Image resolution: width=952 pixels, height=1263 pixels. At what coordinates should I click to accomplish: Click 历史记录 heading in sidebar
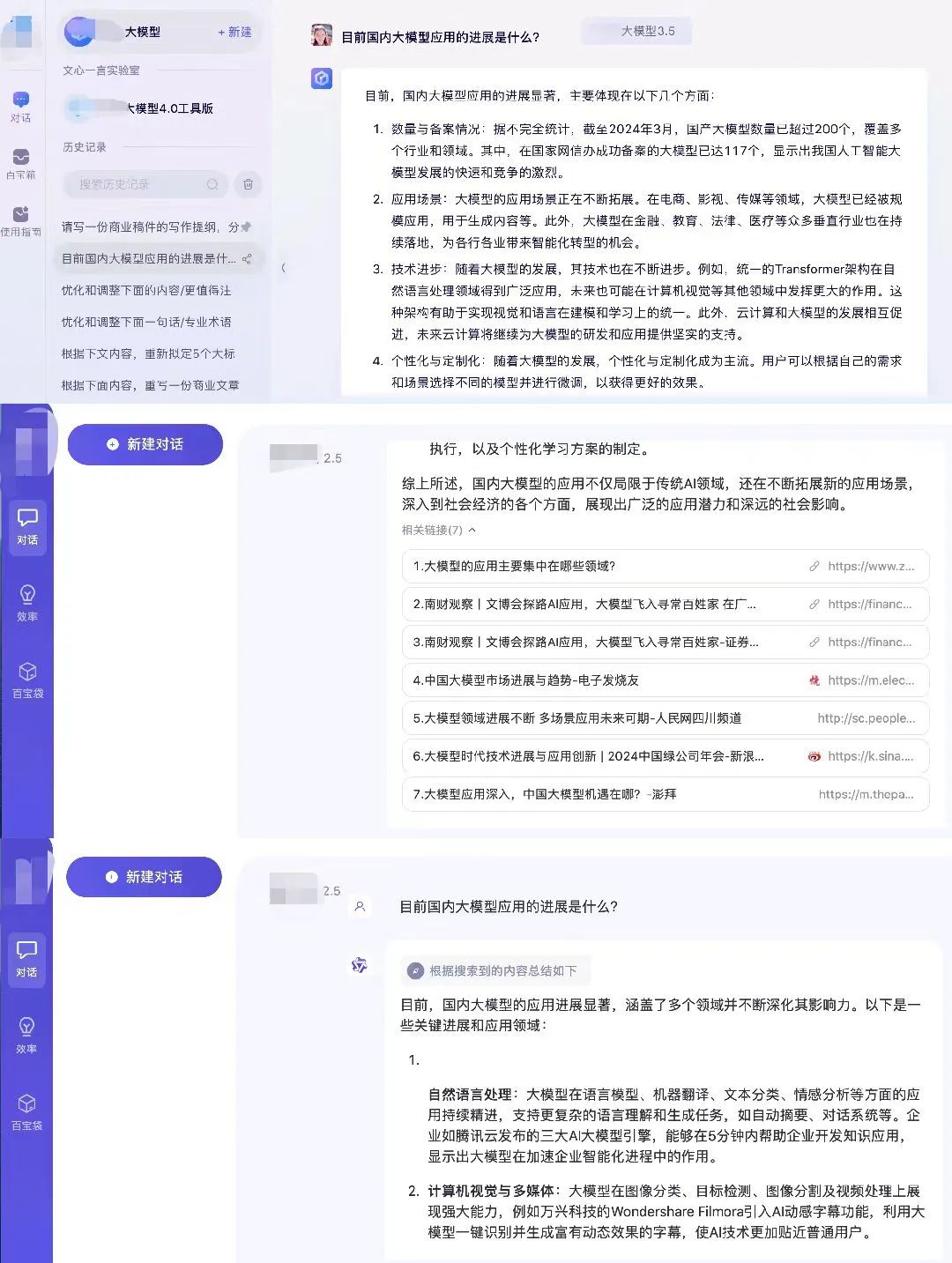pyautogui.click(x=85, y=147)
